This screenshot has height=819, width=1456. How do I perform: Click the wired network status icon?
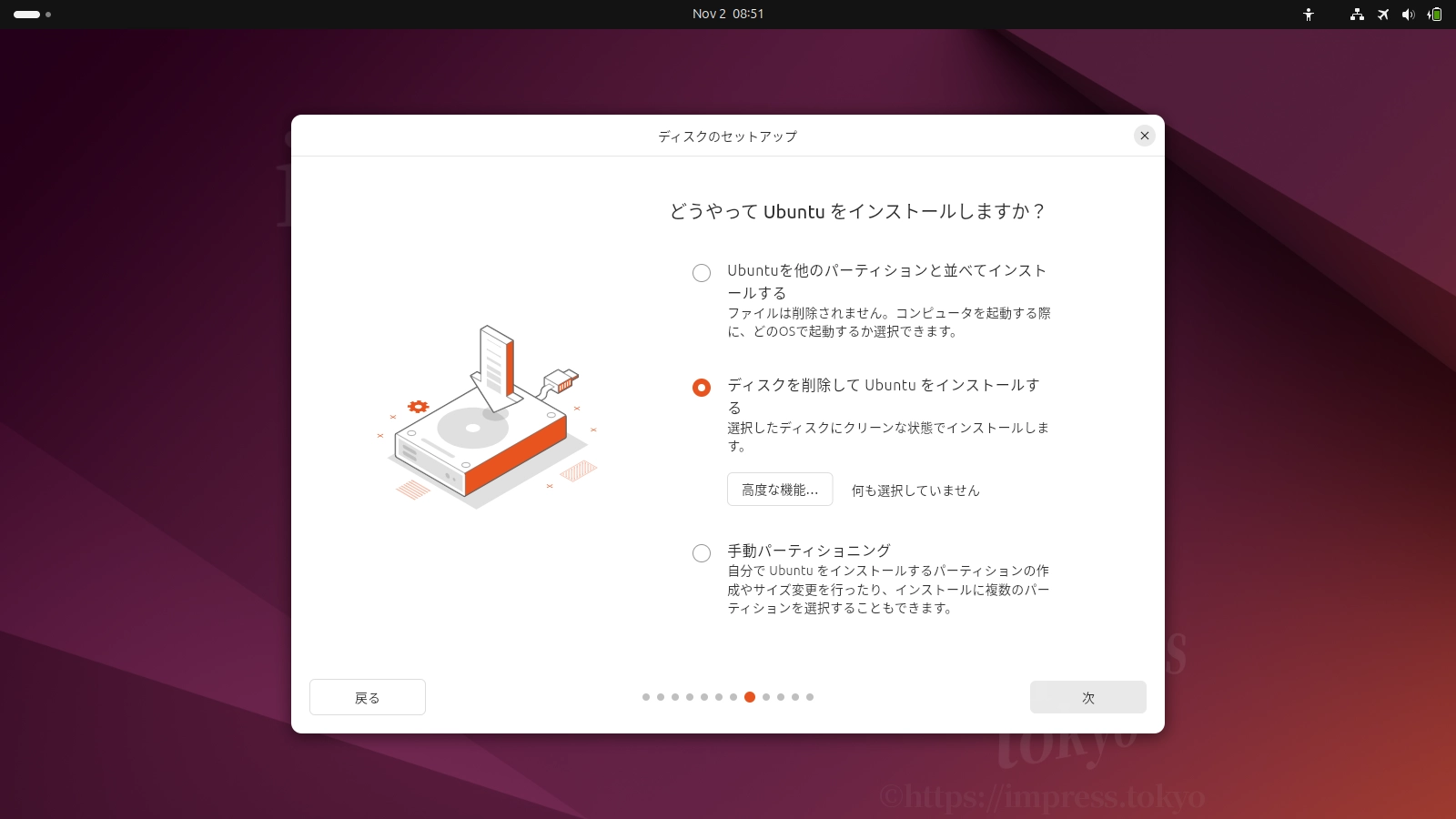[1357, 15]
